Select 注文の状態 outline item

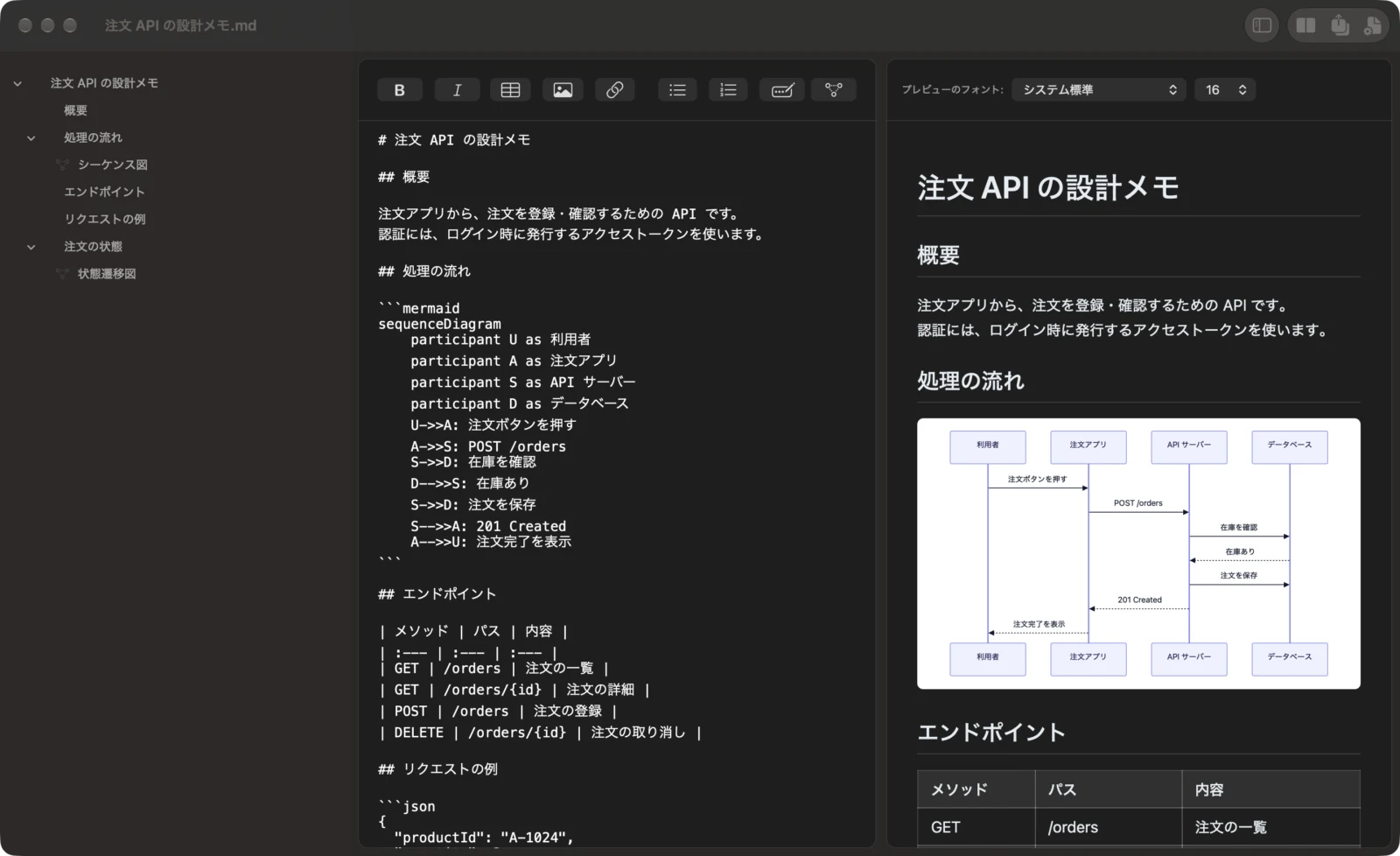[x=93, y=247]
